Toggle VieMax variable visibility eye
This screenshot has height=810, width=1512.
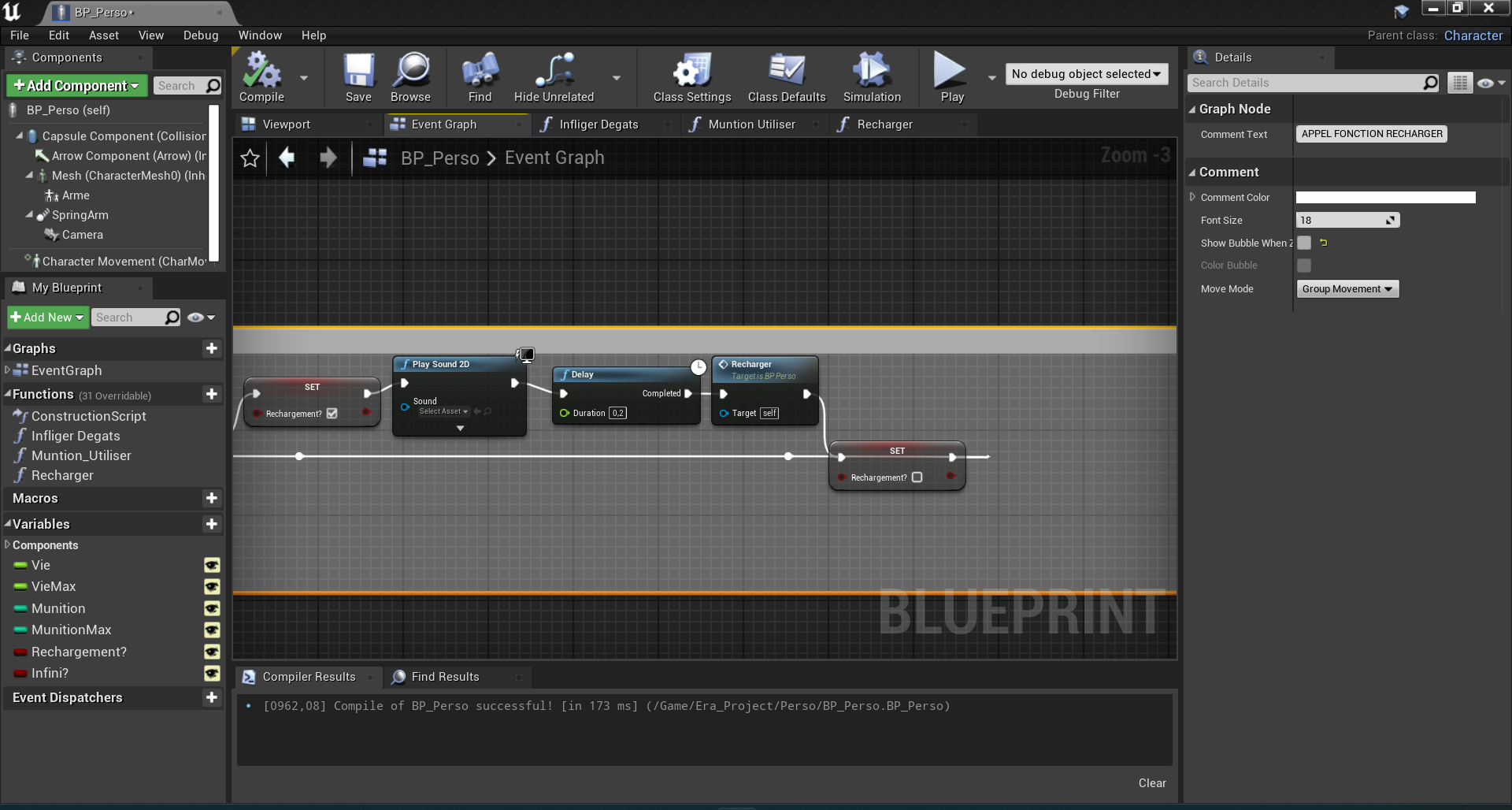(212, 586)
